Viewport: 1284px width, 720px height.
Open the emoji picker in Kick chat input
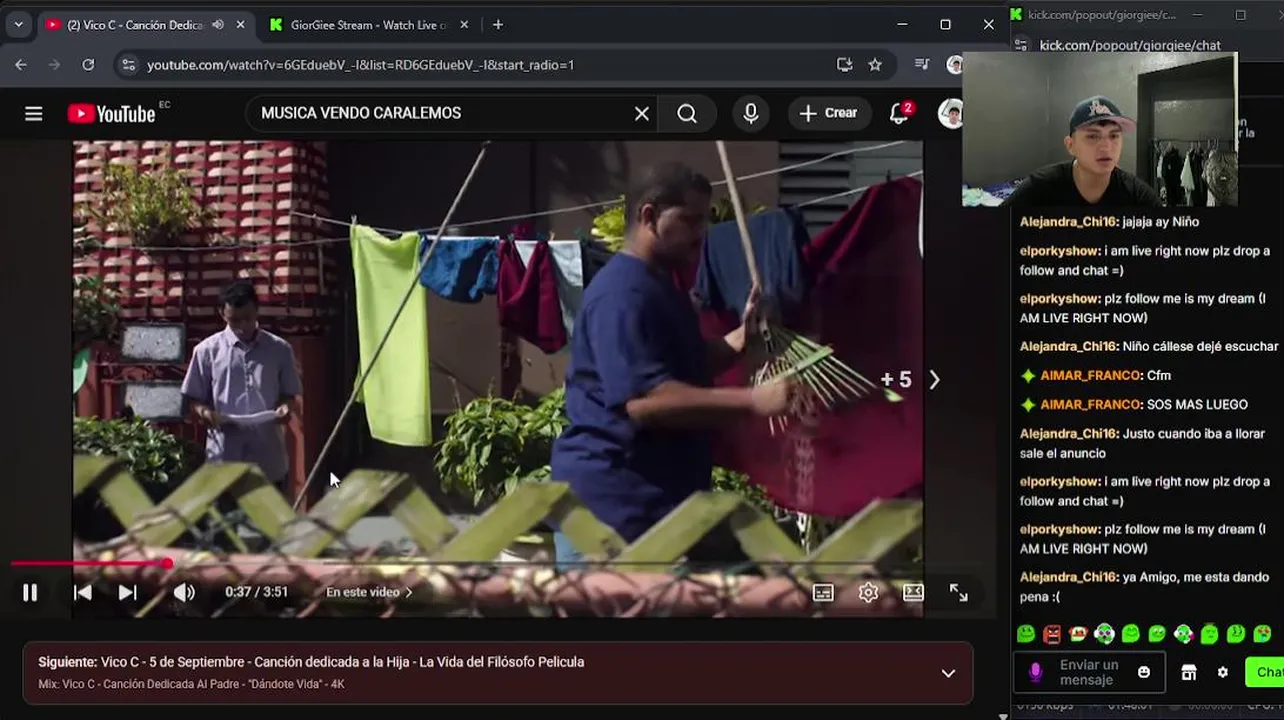[x=1144, y=673]
